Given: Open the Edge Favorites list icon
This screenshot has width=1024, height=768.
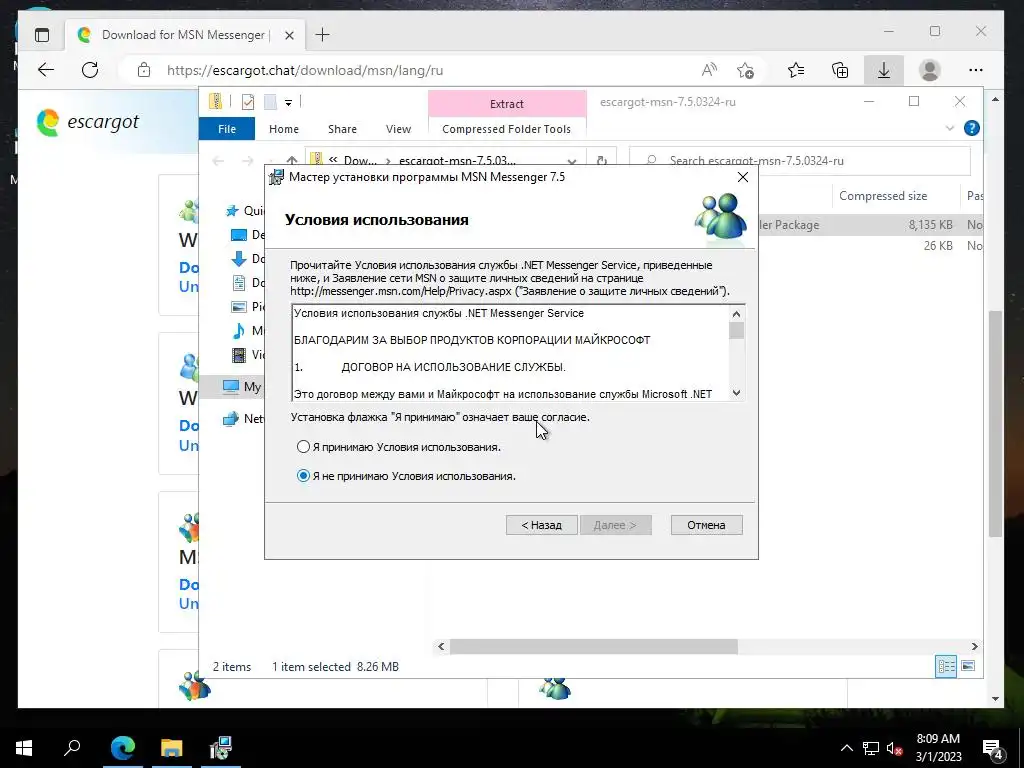Looking at the screenshot, I should 796,70.
